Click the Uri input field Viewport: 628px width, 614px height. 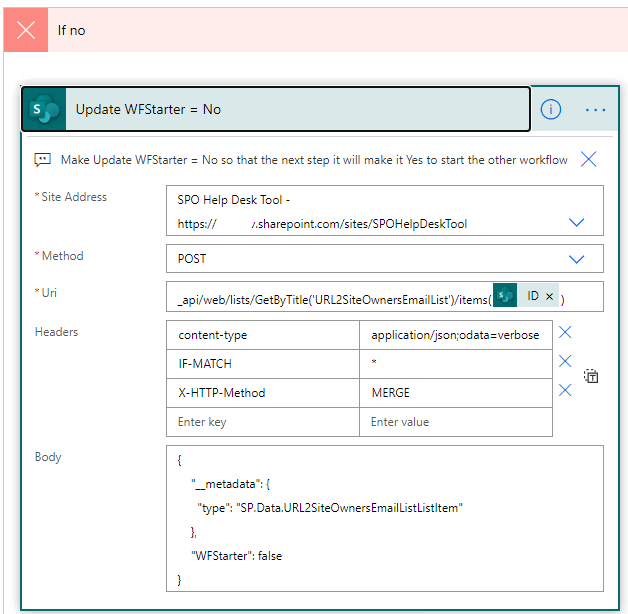pyautogui.click(x=330, y=297)
